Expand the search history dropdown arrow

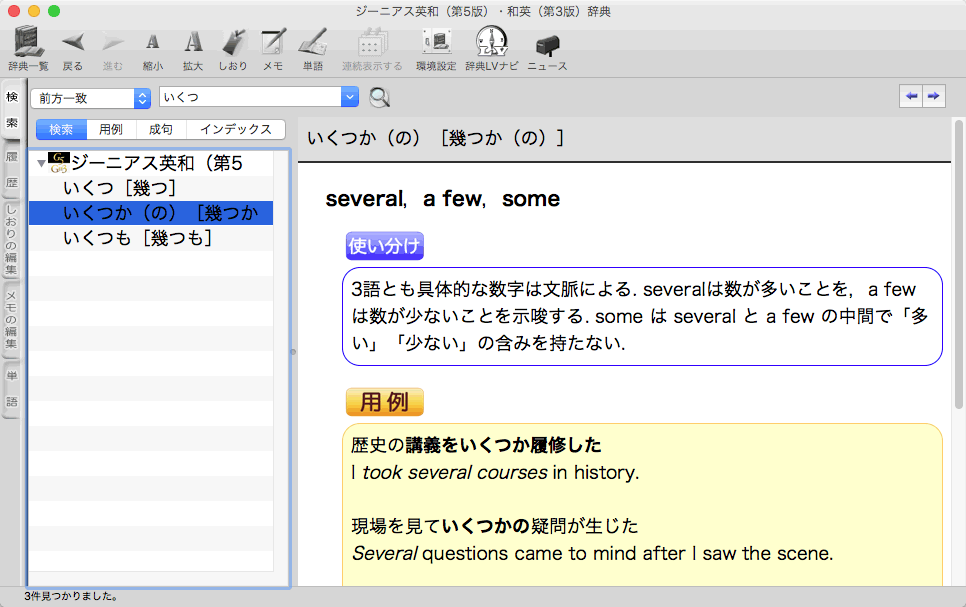coord(349,98)
